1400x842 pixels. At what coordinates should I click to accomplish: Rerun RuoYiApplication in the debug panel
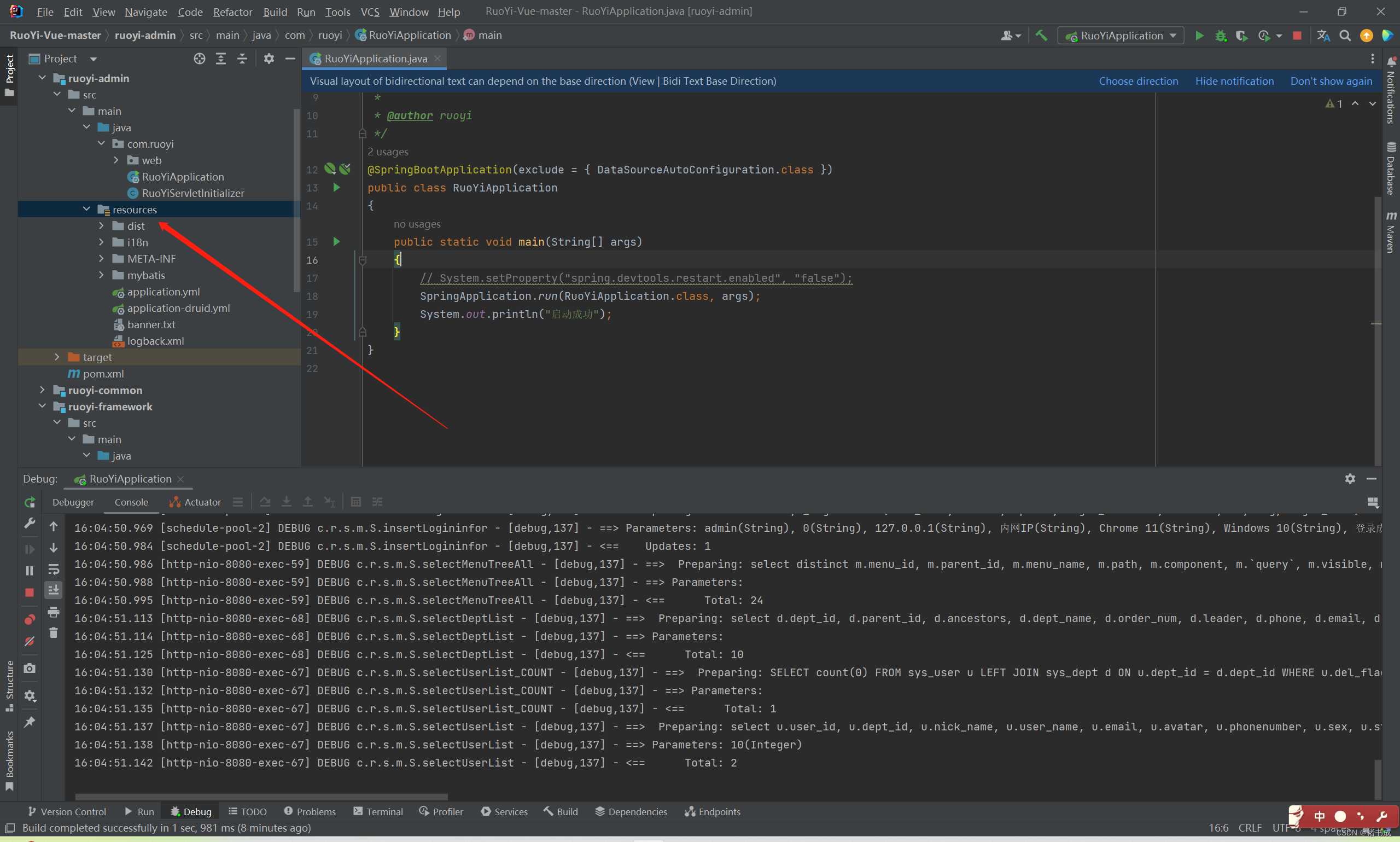tap(30, 502)
